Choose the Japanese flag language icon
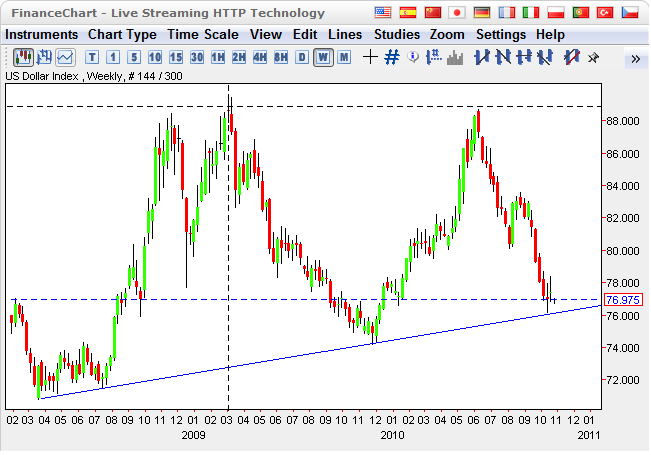The height and width of the screenshot is (455, 651). (x=457, y=12)
